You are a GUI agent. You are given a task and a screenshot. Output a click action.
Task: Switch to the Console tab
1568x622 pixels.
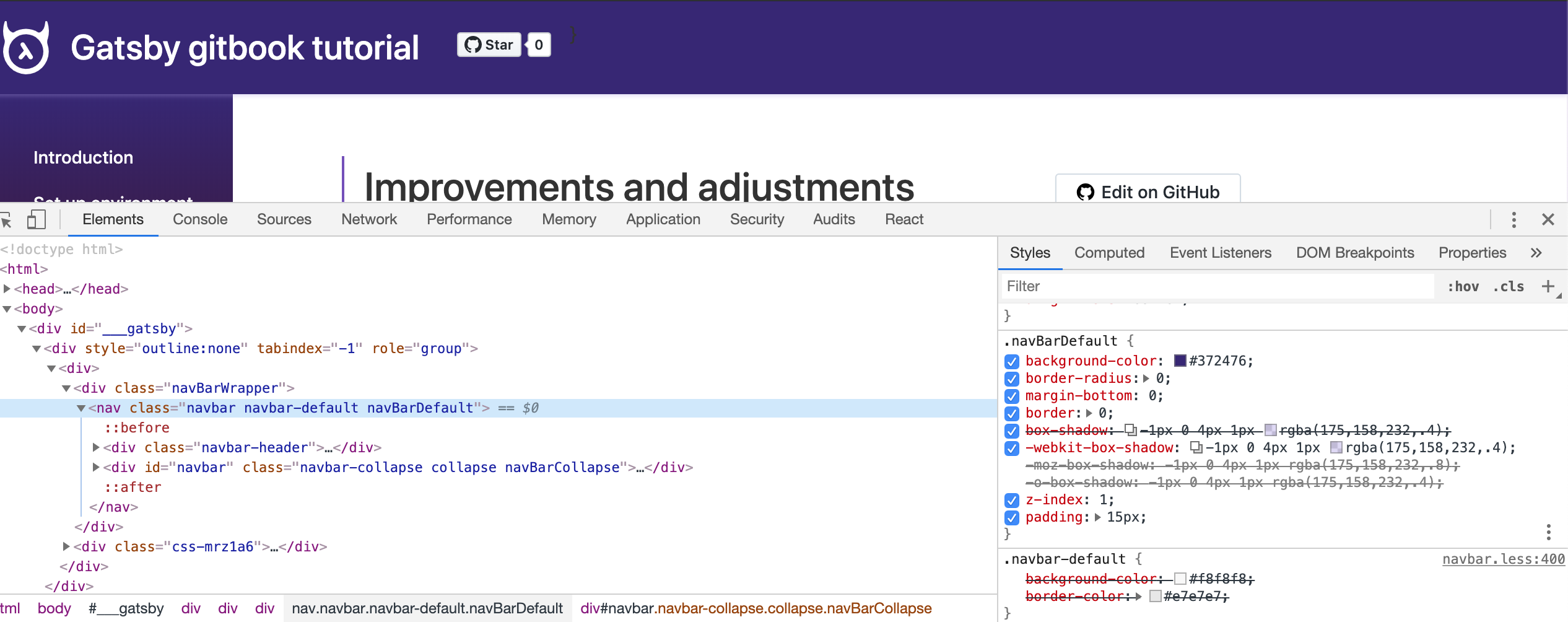click(x=200, y=219)
